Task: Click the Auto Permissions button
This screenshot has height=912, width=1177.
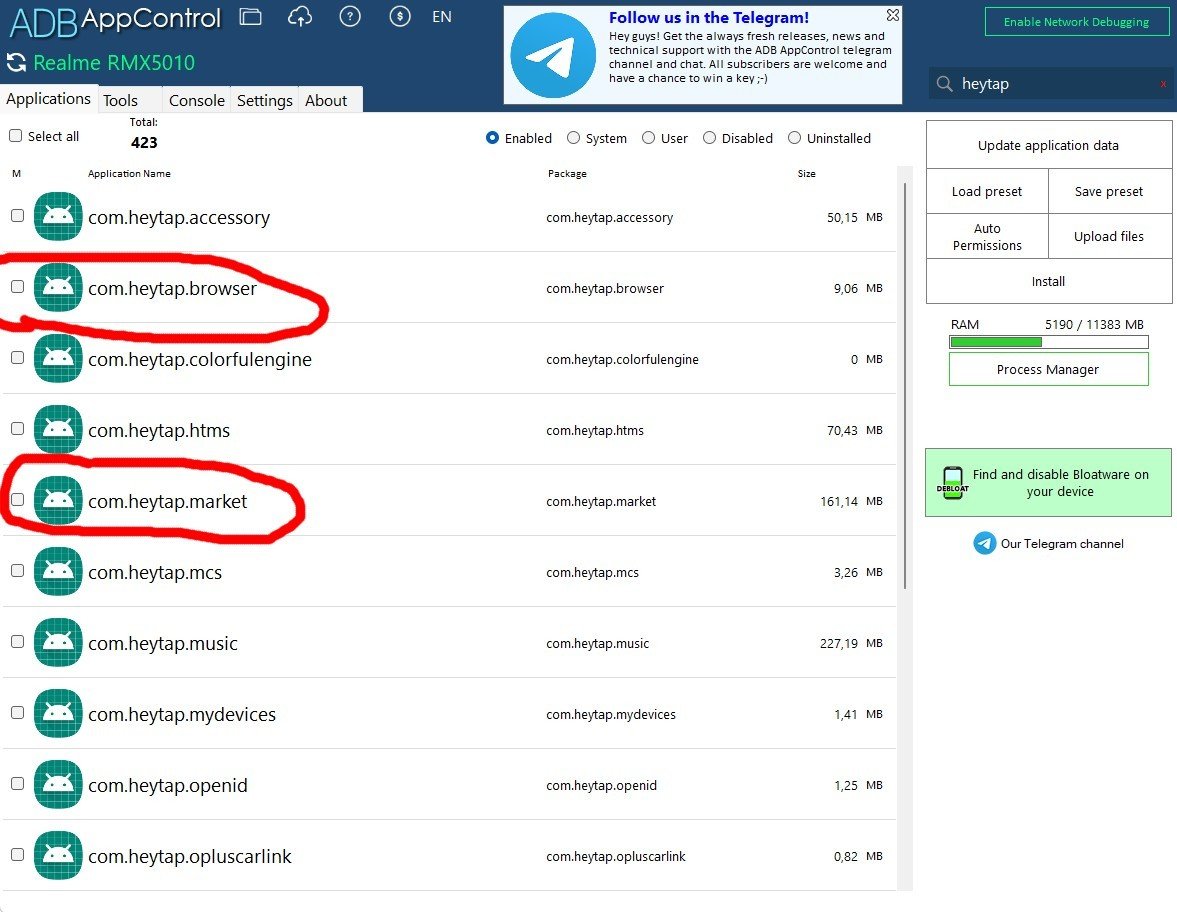Action: point(986,236)
